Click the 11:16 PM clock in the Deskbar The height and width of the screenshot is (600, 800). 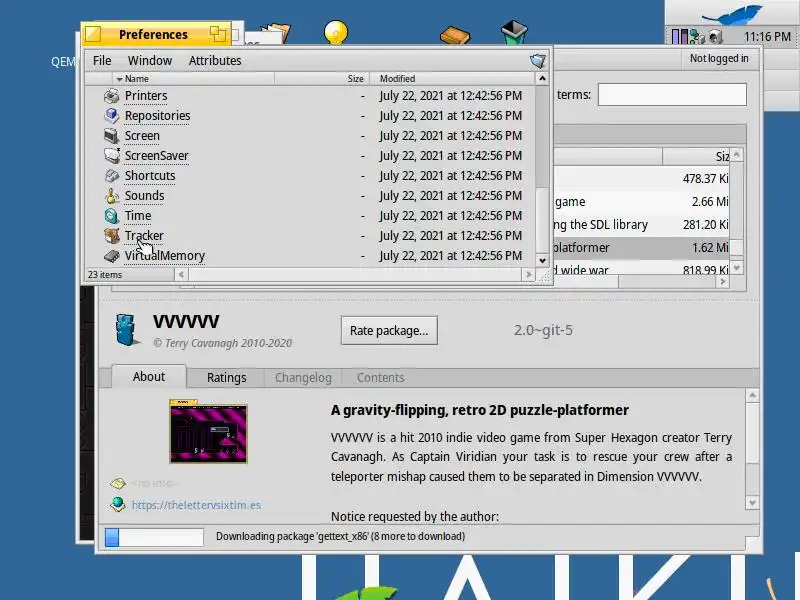point(767,37)
